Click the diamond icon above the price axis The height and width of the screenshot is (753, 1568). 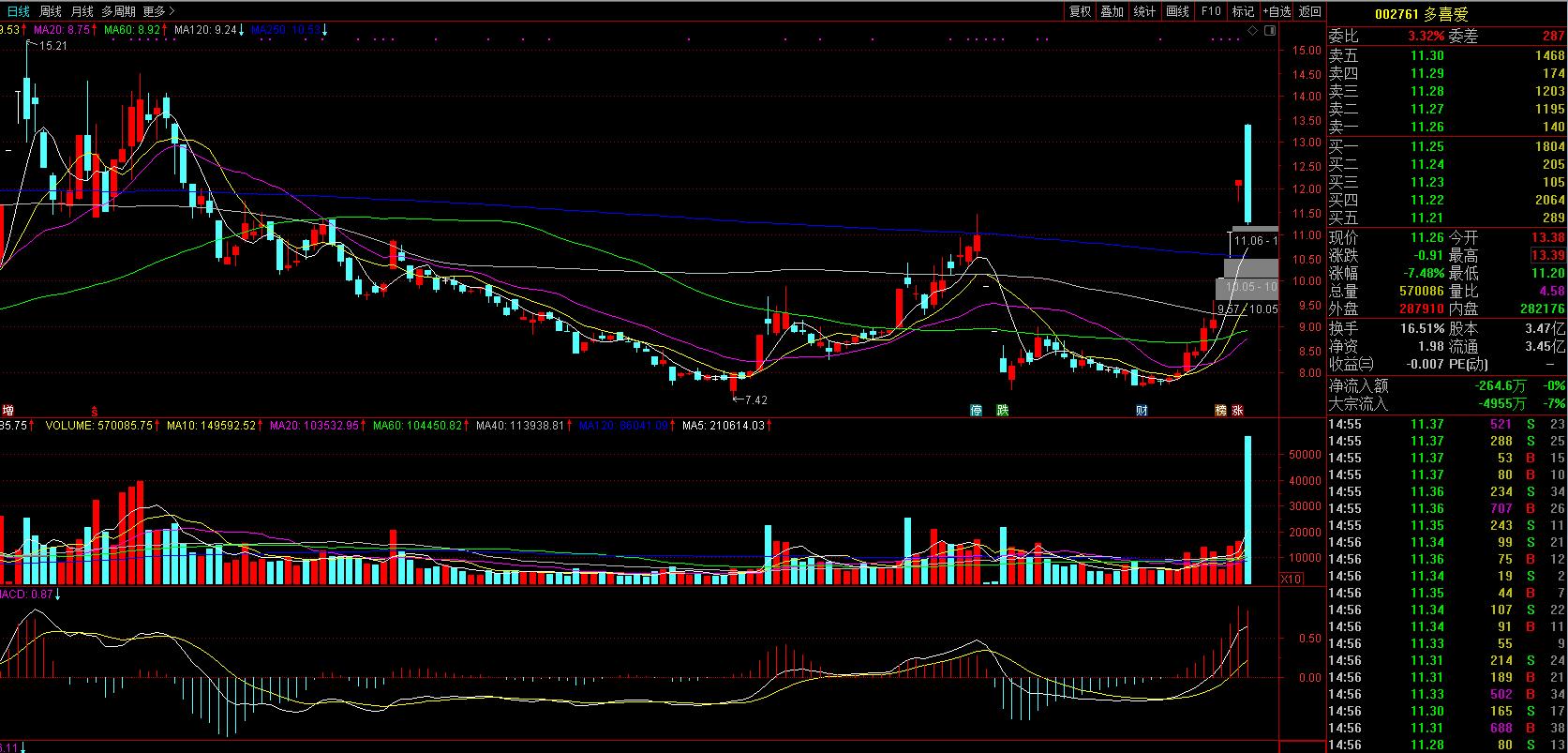click(1253, 31)
